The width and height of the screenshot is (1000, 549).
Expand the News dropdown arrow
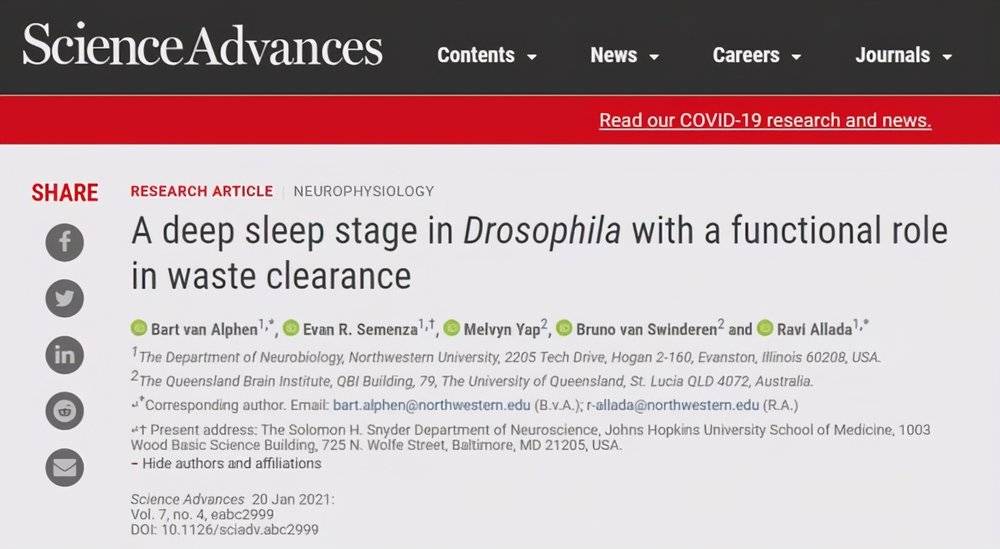click(x=654, y=57)
